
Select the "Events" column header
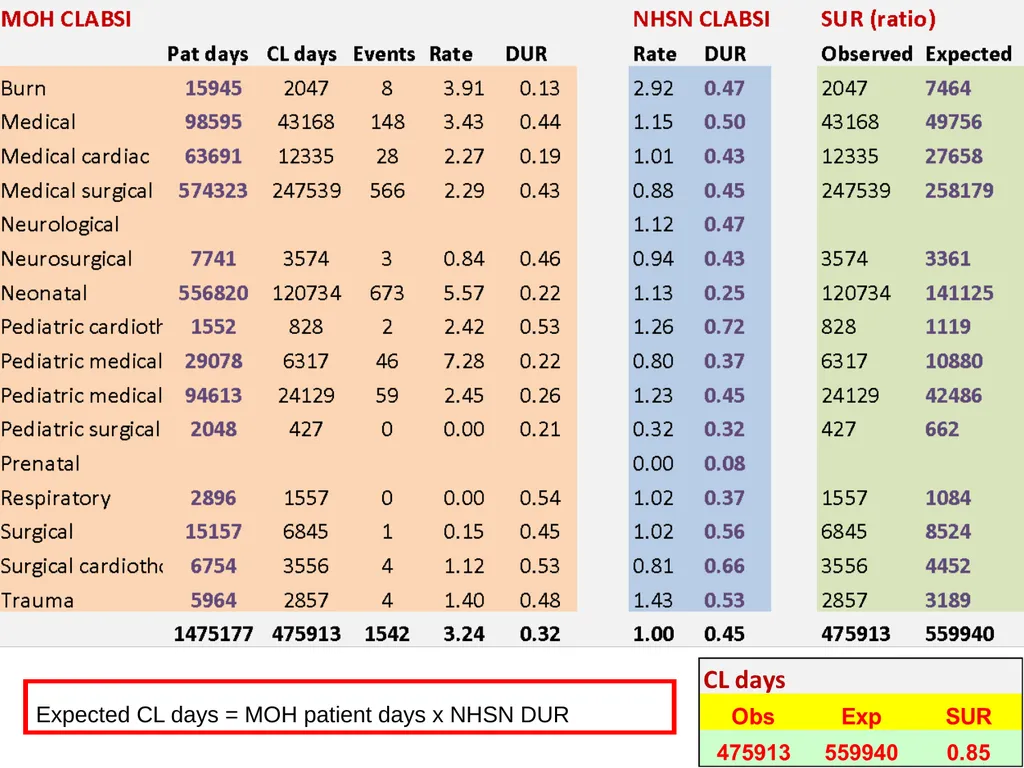click(384, 54)
